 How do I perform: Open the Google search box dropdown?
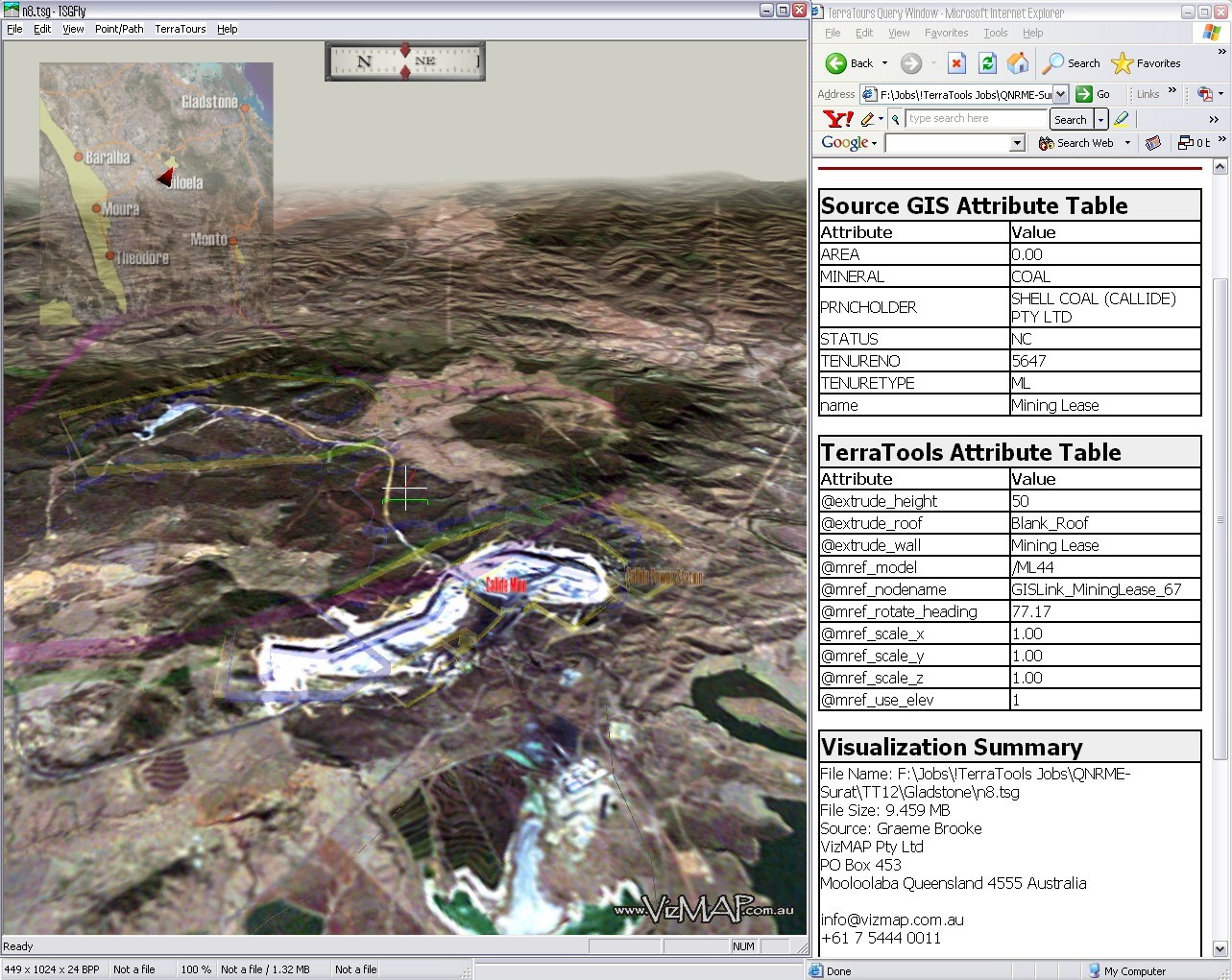pos(1018,143)
